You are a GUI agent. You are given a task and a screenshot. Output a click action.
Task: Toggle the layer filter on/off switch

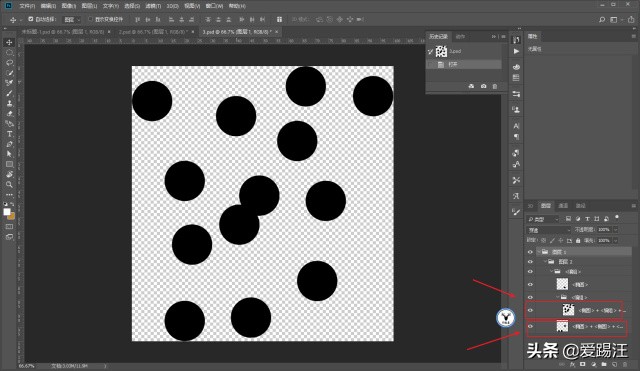point(617,217)
